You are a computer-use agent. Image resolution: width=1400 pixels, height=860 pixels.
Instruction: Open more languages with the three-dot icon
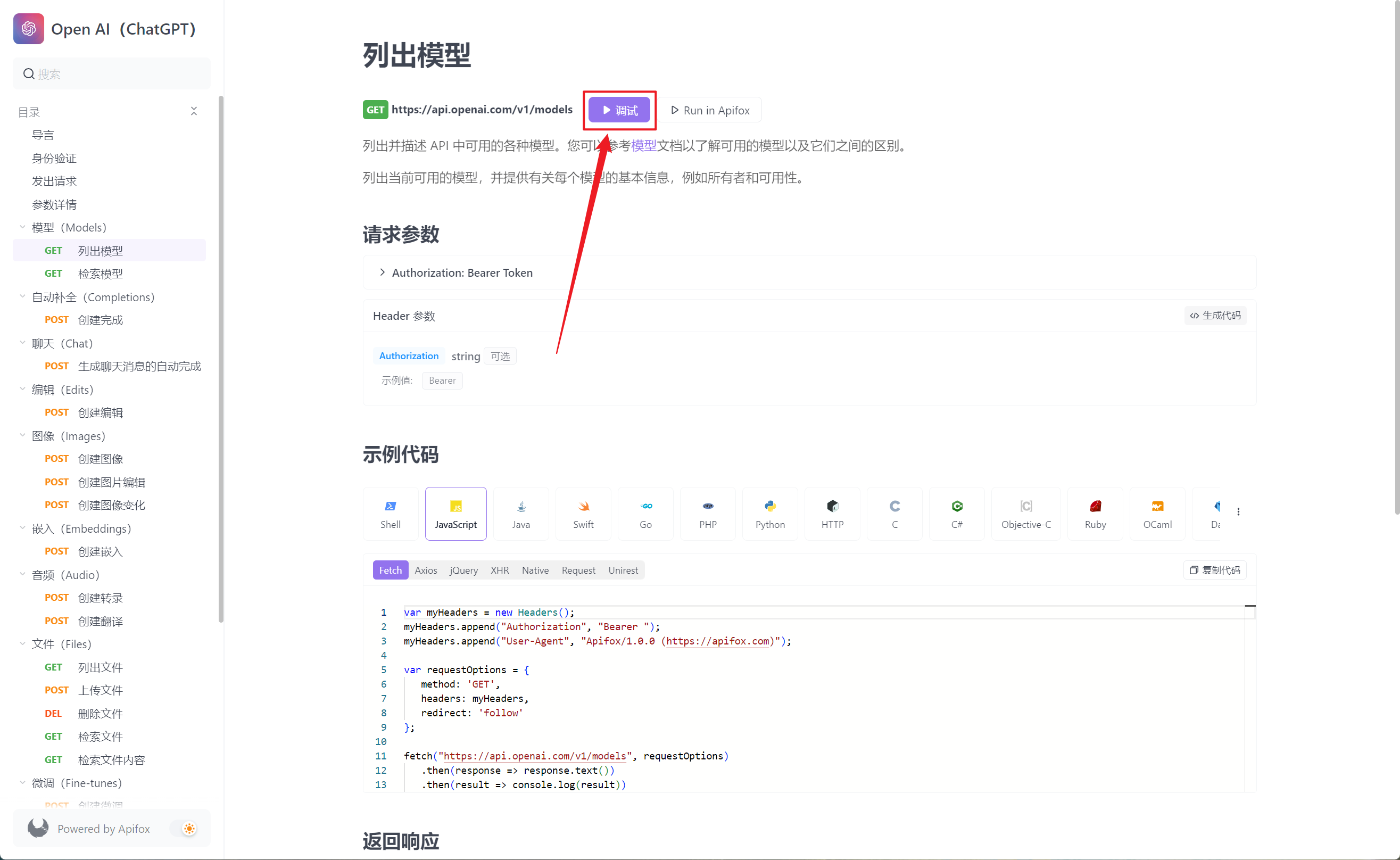[1239, 511]
